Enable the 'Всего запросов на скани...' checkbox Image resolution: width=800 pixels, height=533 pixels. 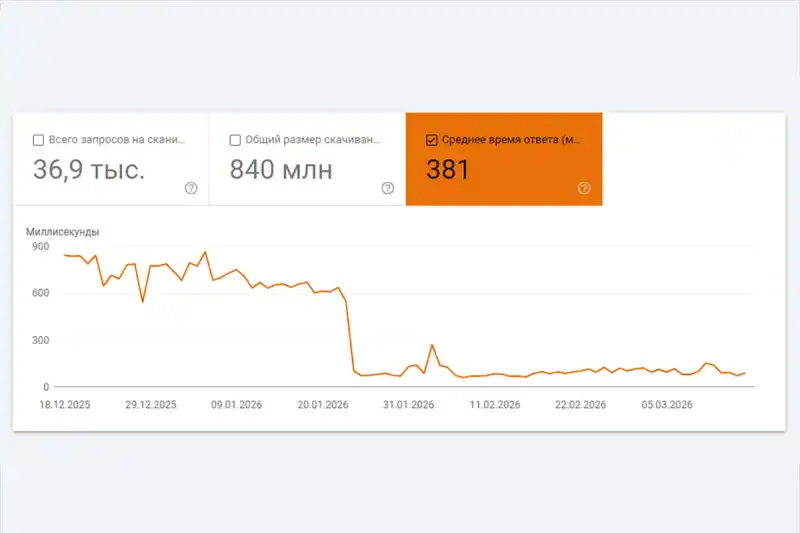click(x=39, y=140)
